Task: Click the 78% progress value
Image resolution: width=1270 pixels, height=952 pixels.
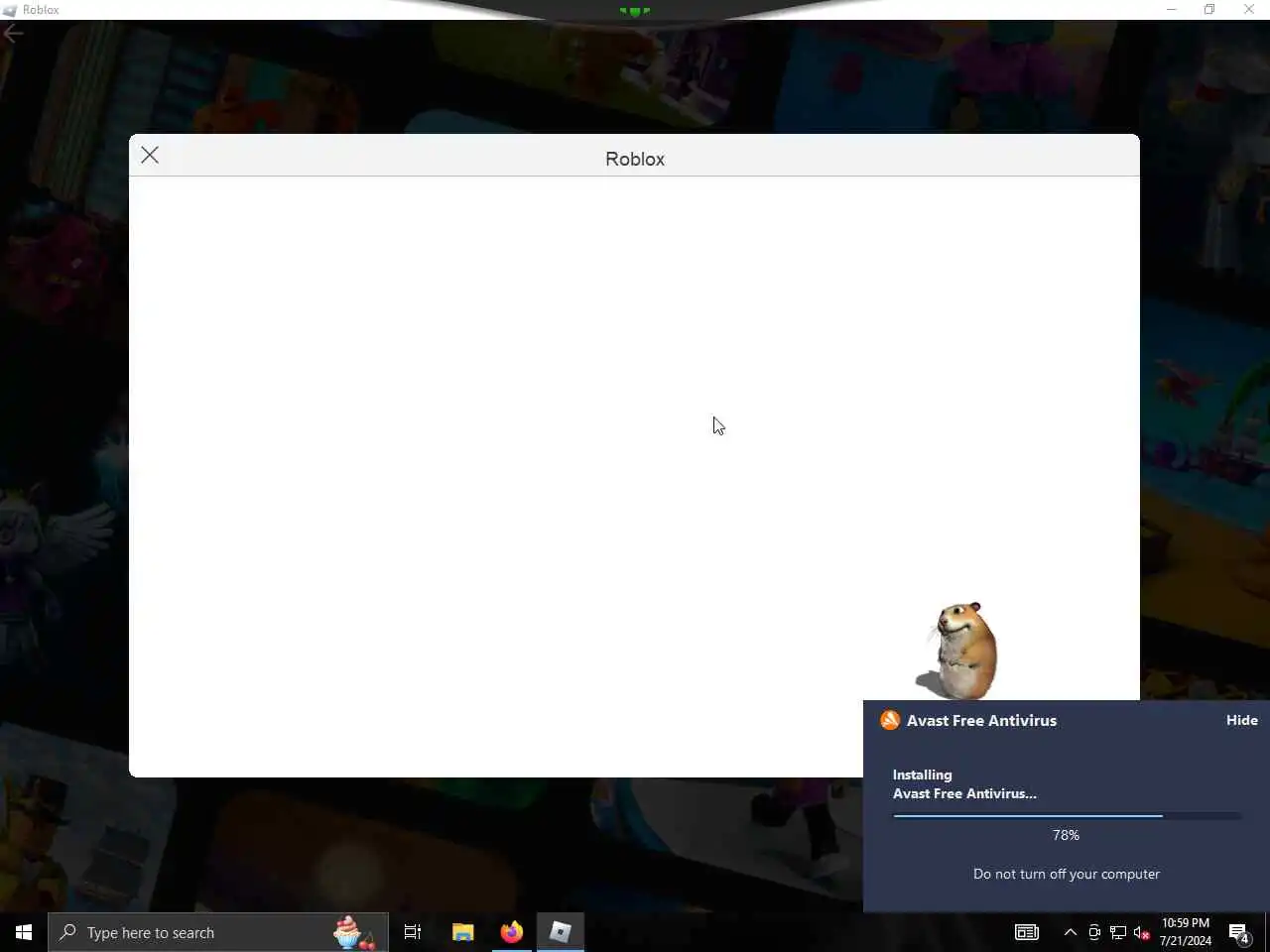Action: [x=1066, y=835]
